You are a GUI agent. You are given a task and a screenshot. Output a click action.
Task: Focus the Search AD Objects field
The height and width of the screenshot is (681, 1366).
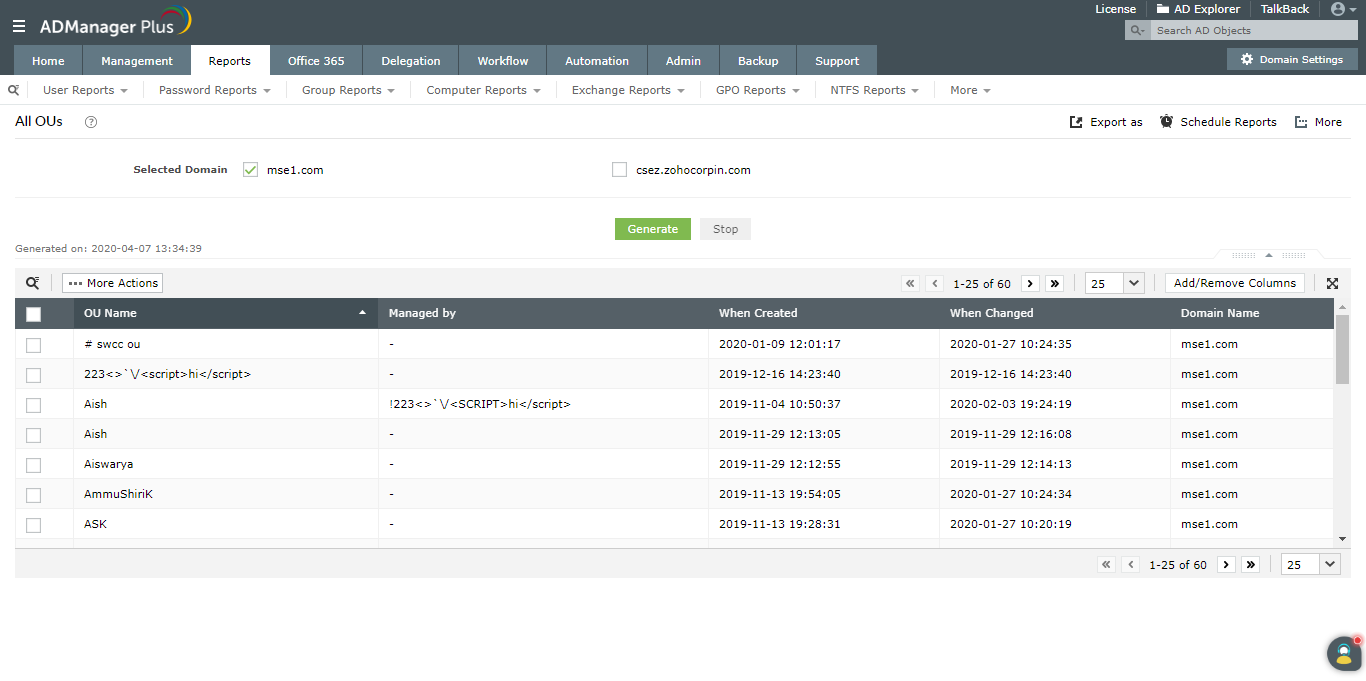(x=1254, y=31)
